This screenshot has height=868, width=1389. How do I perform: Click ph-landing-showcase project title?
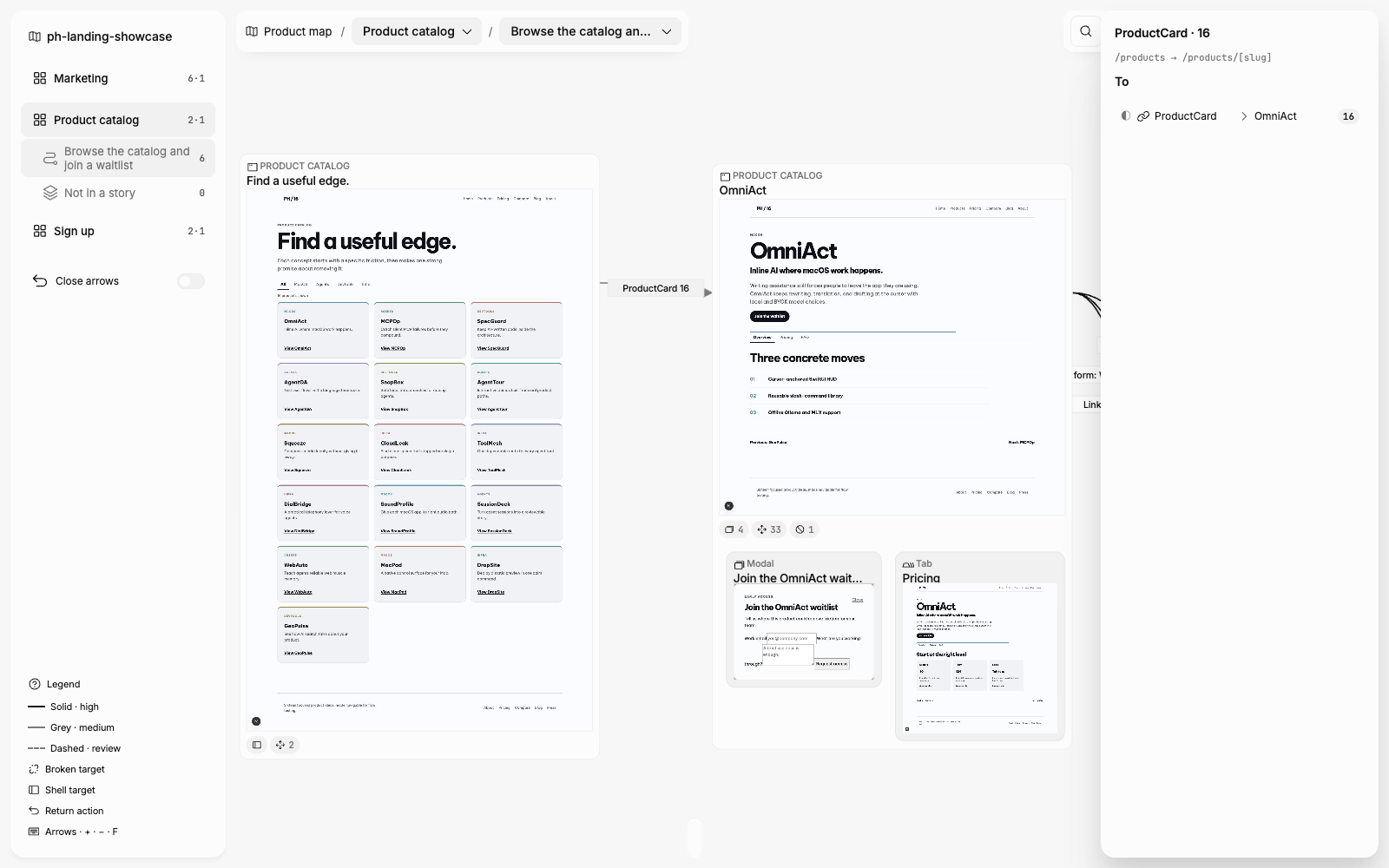[x=109, y=36]
